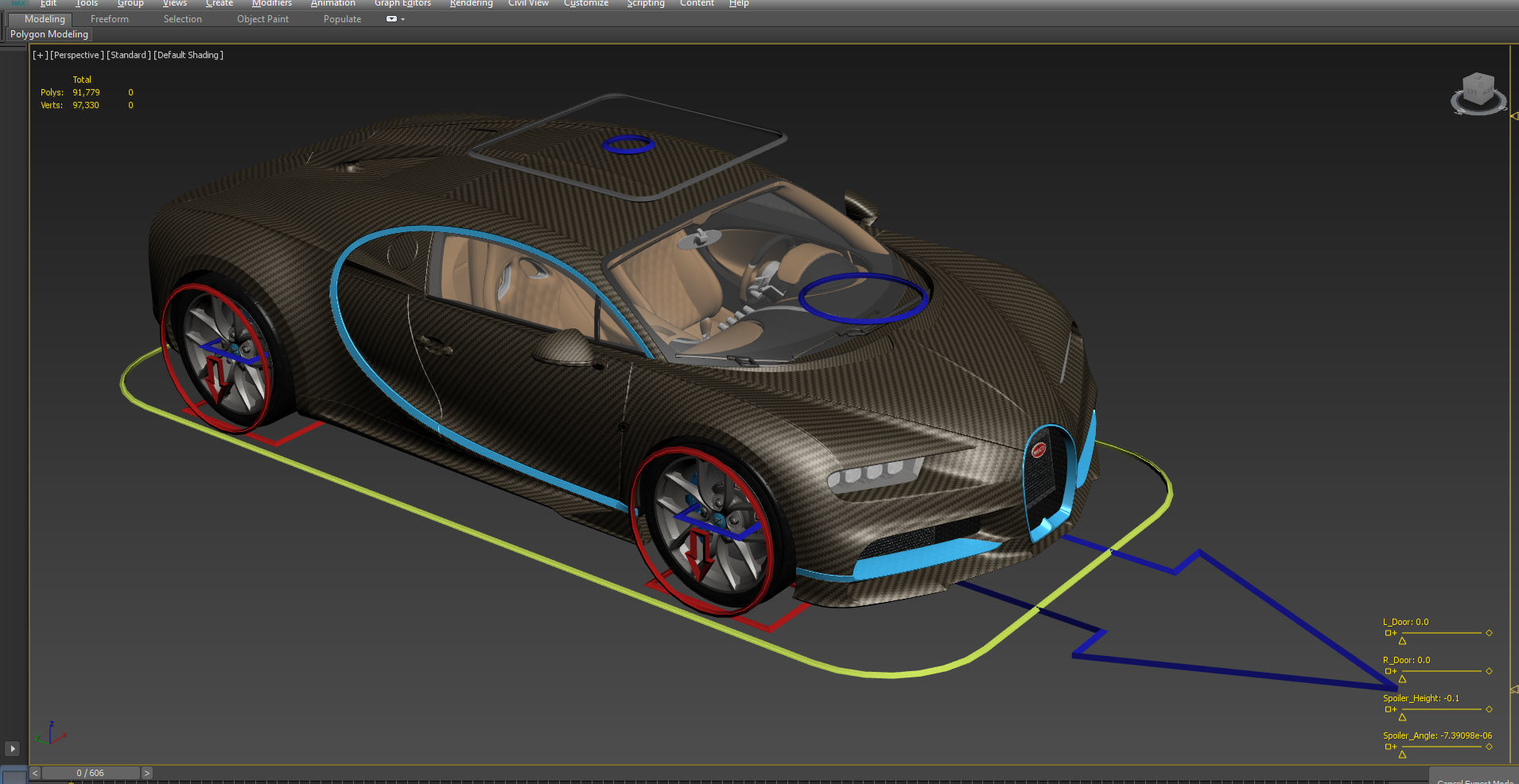Click the ViewCube navigation widget
Screen dimensions: 1519x784
point(1478,95)
